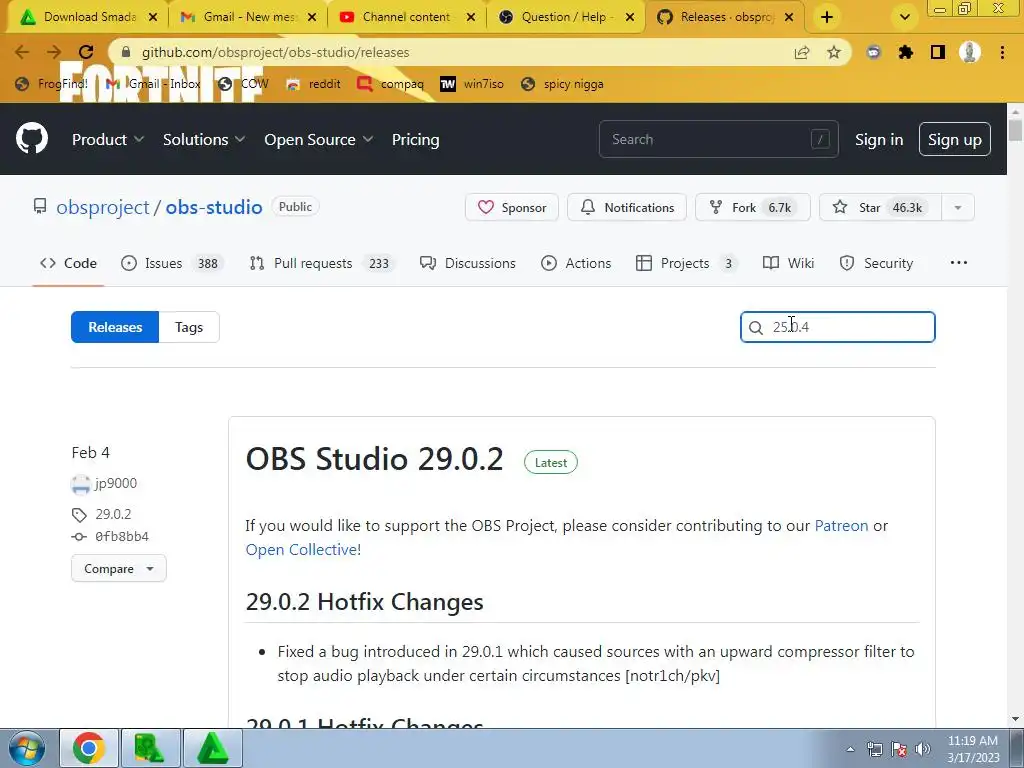This screenshot has width=1024, height=768.
Task: Reload the page with the refresh icon
Action: pos(86,52)
